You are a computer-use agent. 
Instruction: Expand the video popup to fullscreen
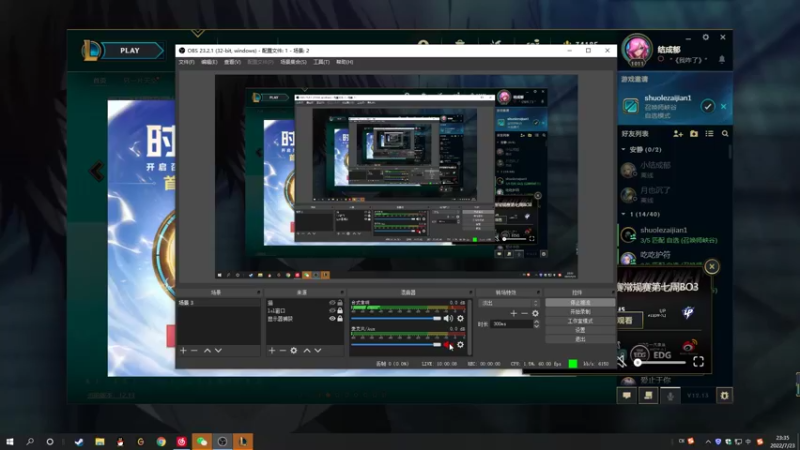pos(698,361)
